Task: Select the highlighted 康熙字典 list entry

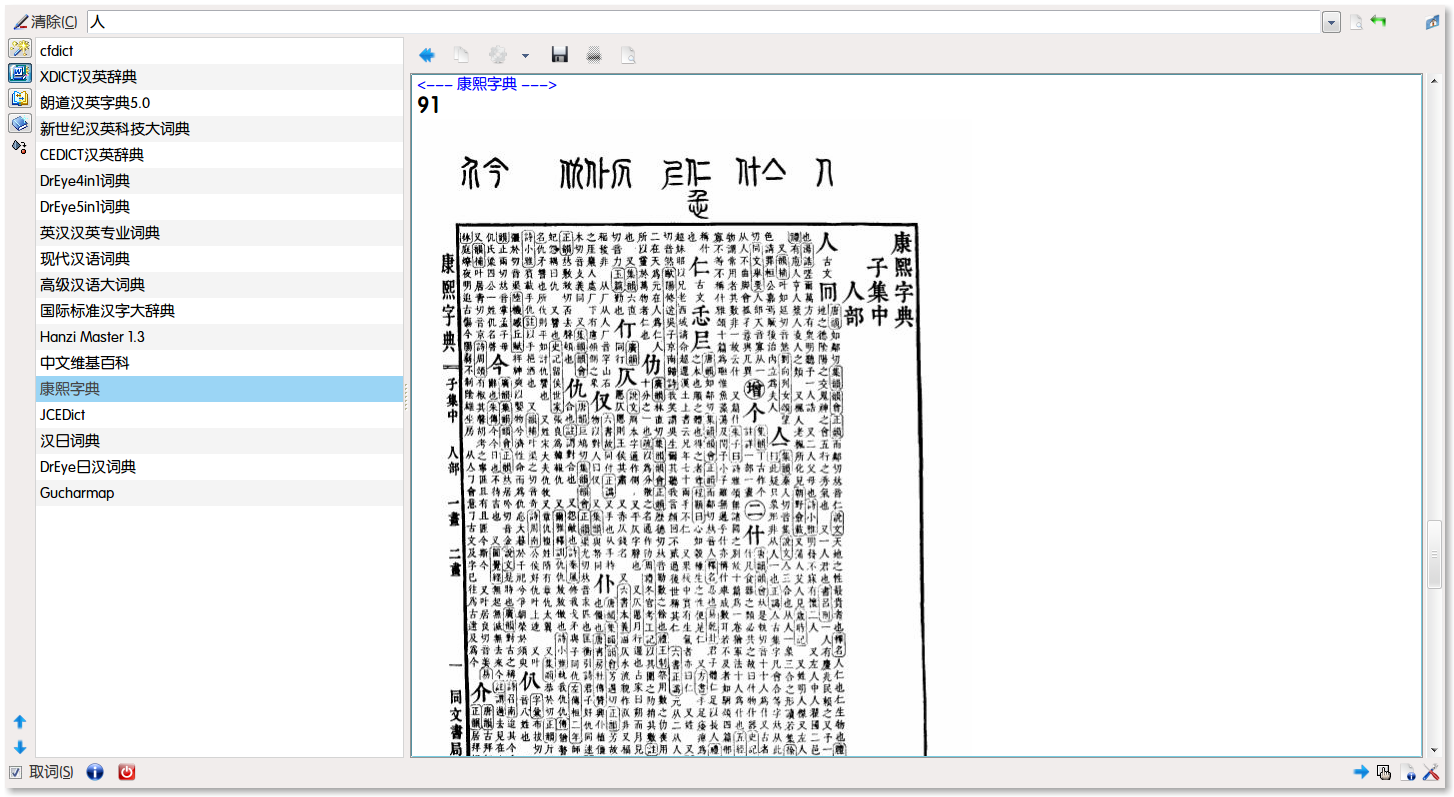Action: (220, 389)
